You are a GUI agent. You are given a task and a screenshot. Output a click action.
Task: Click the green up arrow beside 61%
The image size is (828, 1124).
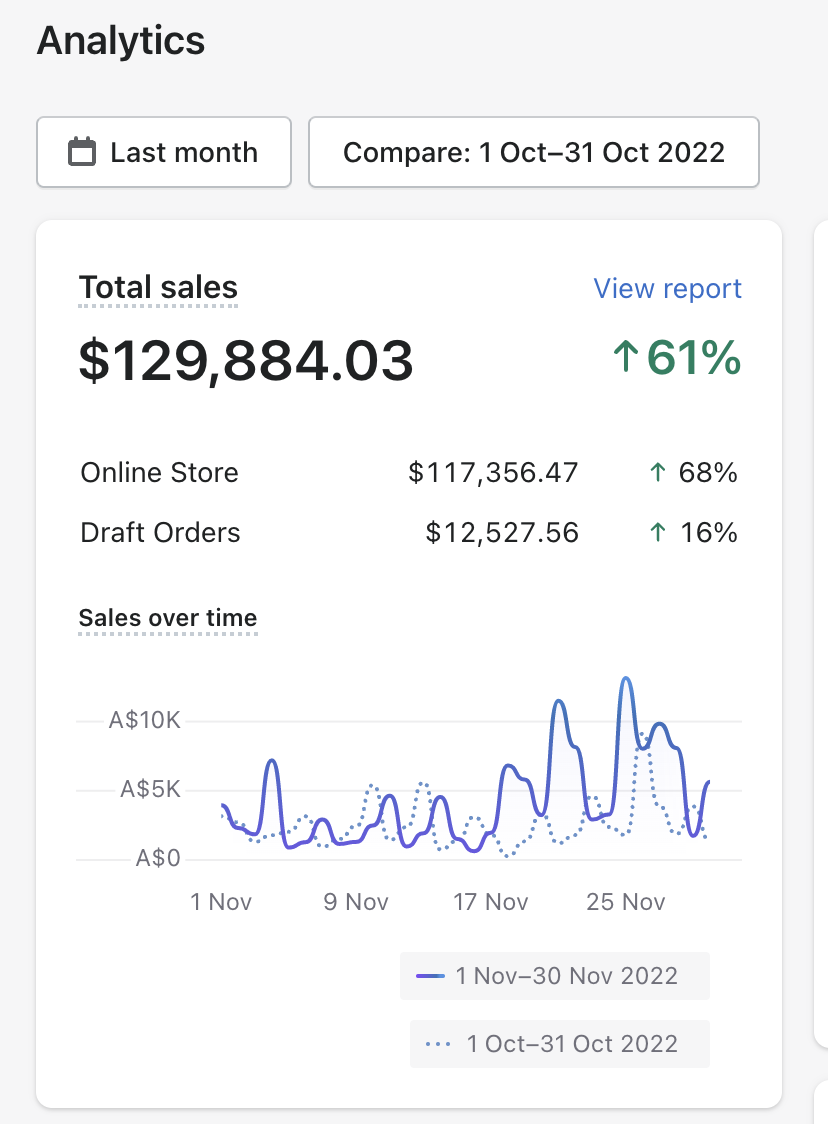[626, 358]
